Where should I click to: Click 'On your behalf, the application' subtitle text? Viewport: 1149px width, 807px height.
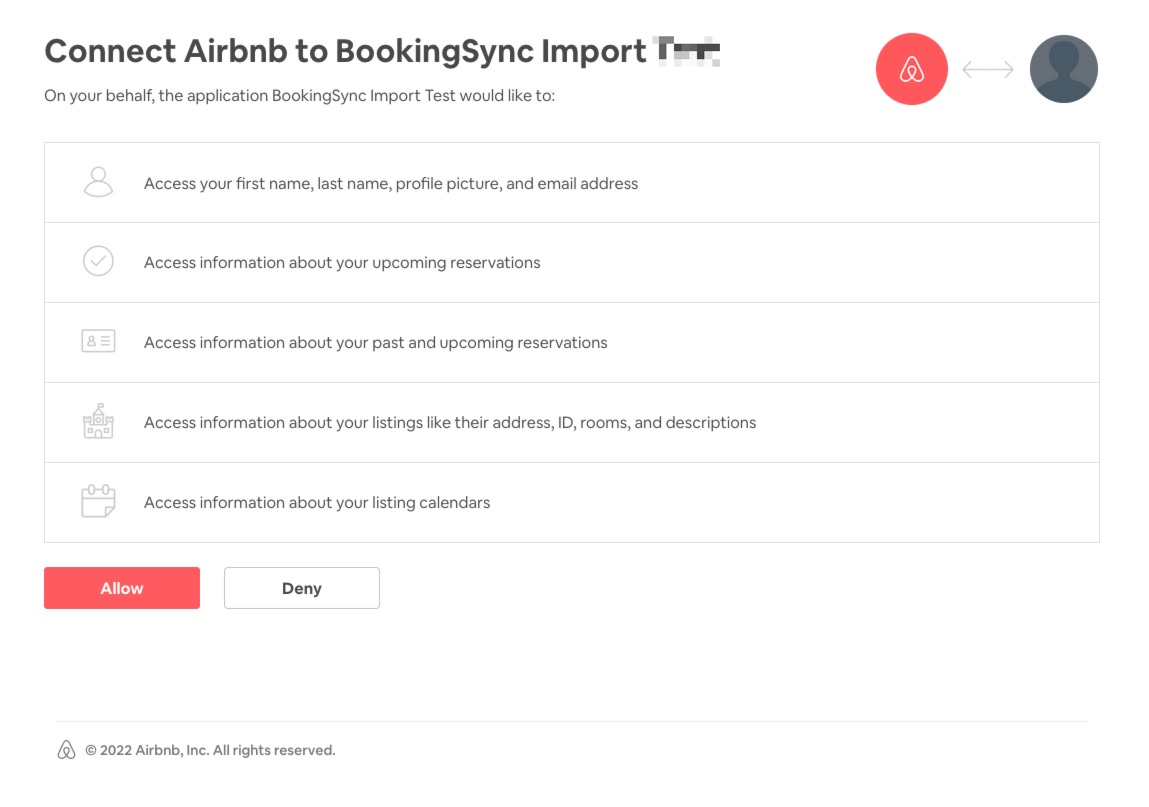155,95
